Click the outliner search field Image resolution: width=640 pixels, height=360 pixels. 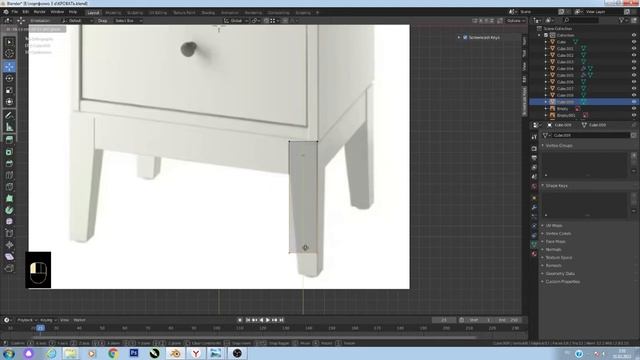[581, 20]
